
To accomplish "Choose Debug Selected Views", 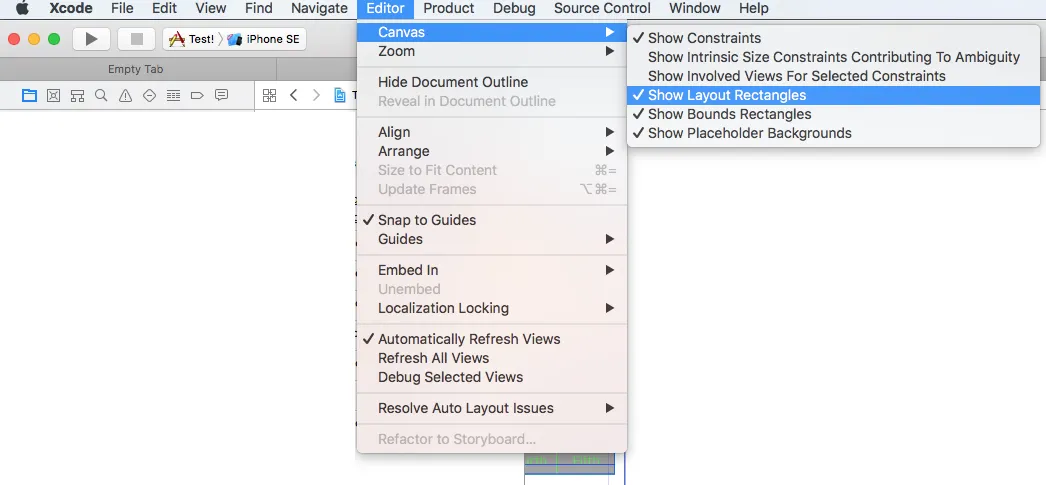I will pyautogui.click(x=492, y=377).
